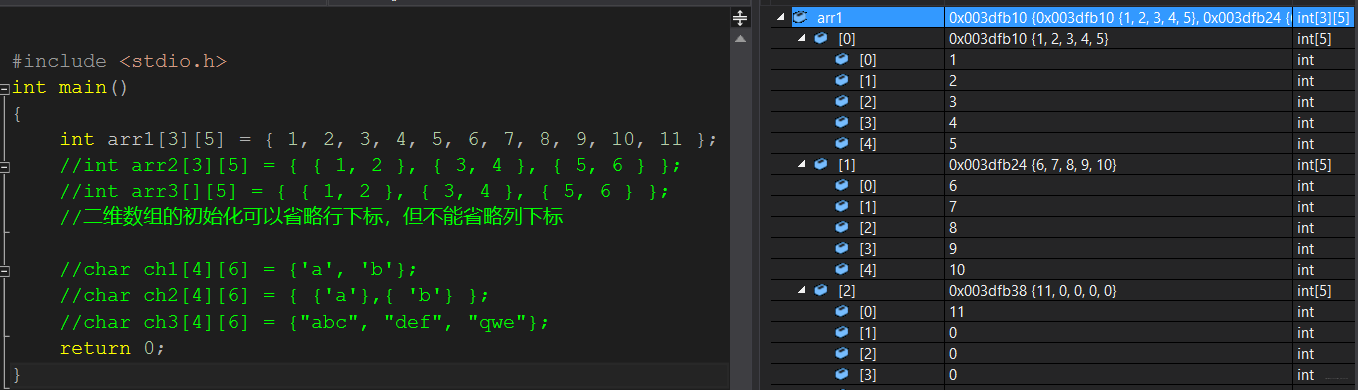The image size is (1358, 390).
Task: Collapse the [0] sub-array at 0x003dfb10
Action: [x=800, y=39]
